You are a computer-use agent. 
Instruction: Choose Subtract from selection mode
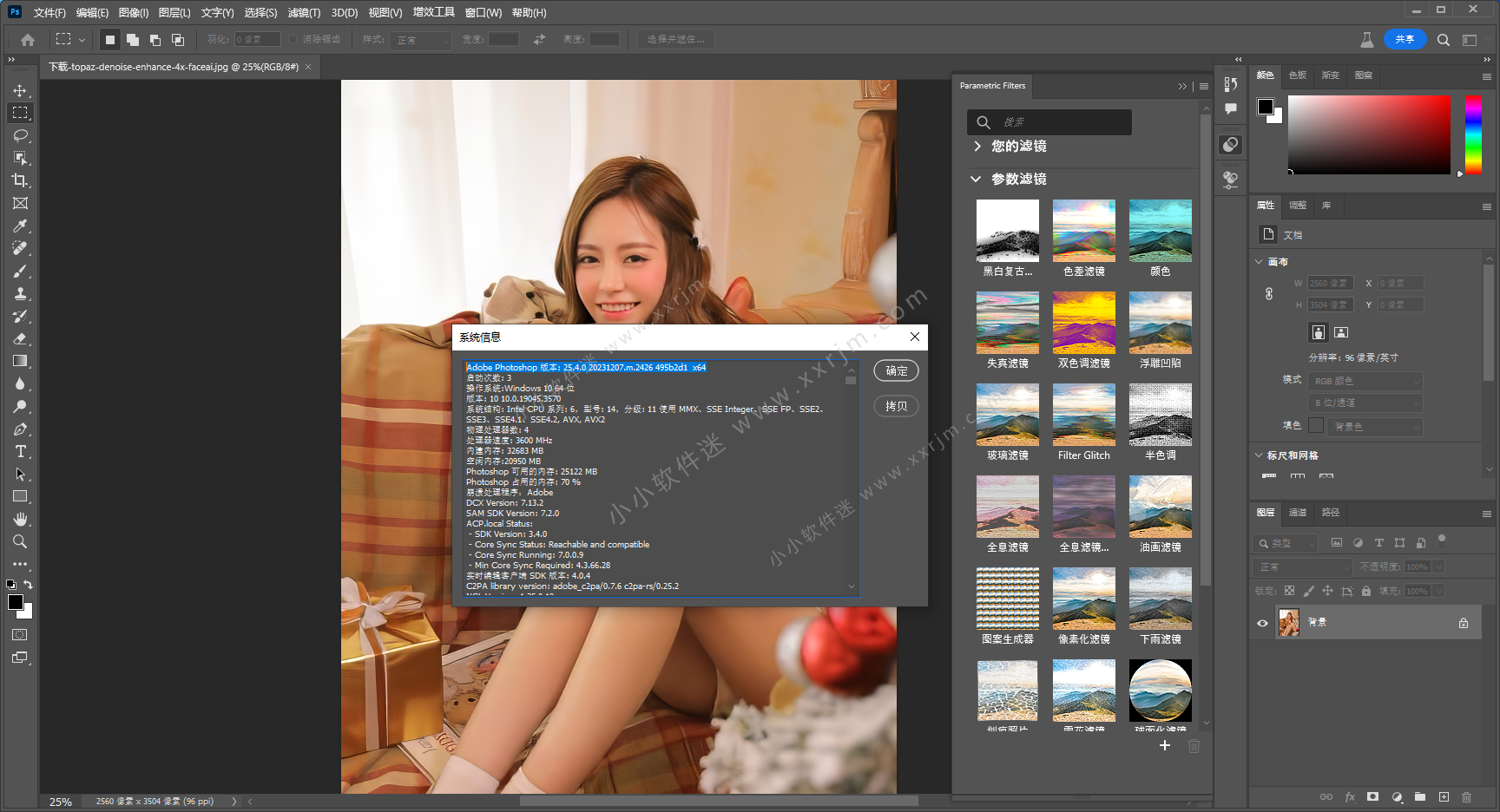[x=155, y=39]
